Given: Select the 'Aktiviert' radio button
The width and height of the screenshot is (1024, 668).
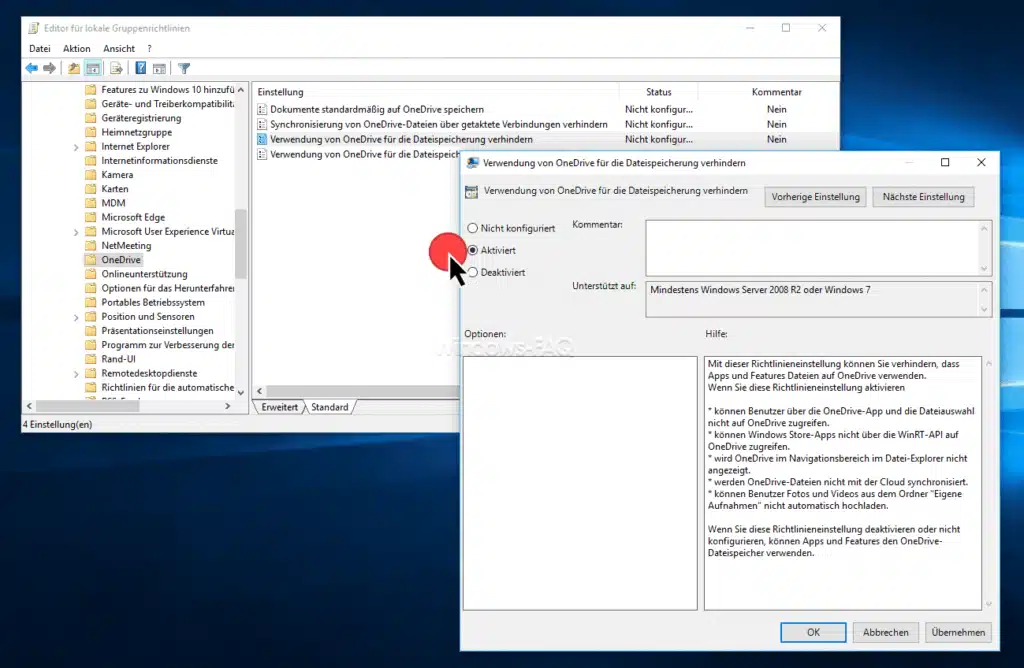Looking at the screenshot, I should pyautogui.click(x=473, y=250).
